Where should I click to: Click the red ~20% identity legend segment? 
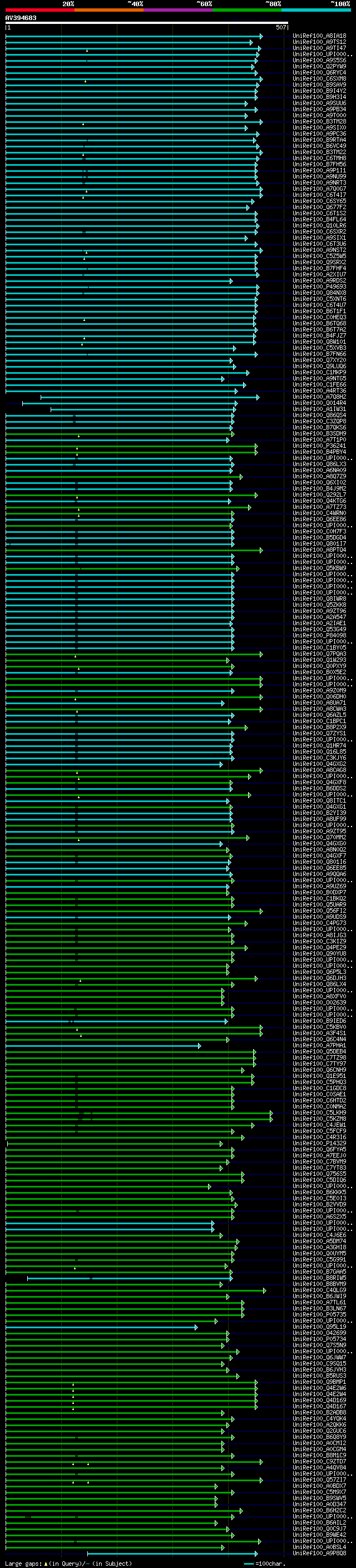(x=40, y=10)
